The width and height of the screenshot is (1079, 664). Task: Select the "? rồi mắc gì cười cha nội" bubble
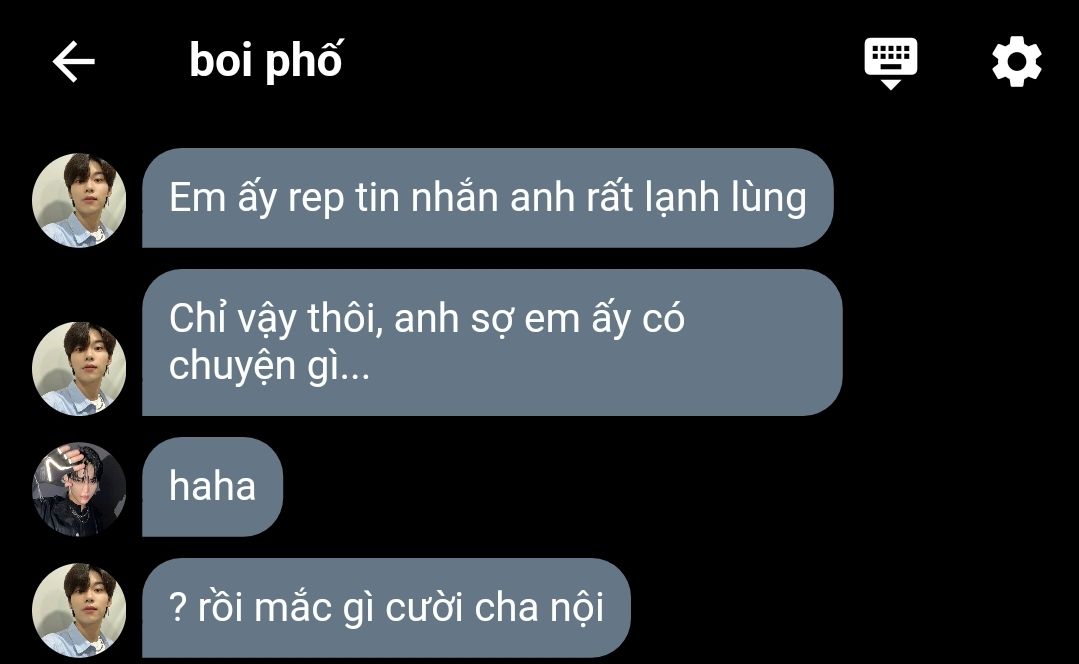386,608
